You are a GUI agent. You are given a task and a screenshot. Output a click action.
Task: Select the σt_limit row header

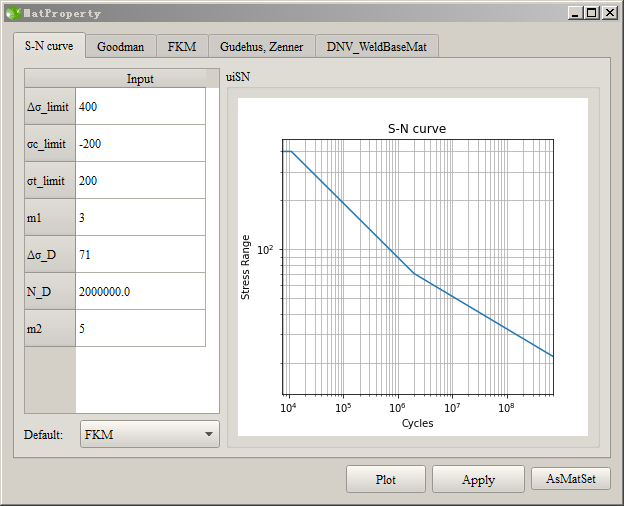[x=50, y=180]
